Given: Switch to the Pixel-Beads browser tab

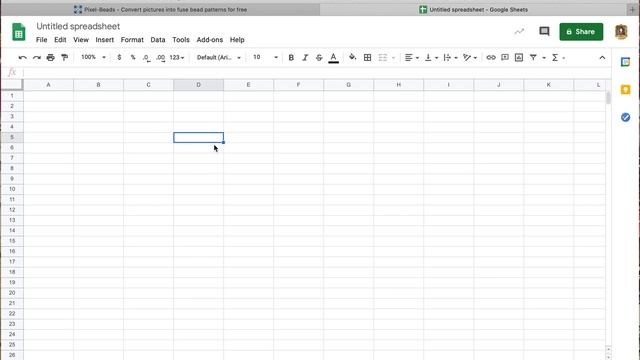Looking at the screenshot, I should [160, 9].
